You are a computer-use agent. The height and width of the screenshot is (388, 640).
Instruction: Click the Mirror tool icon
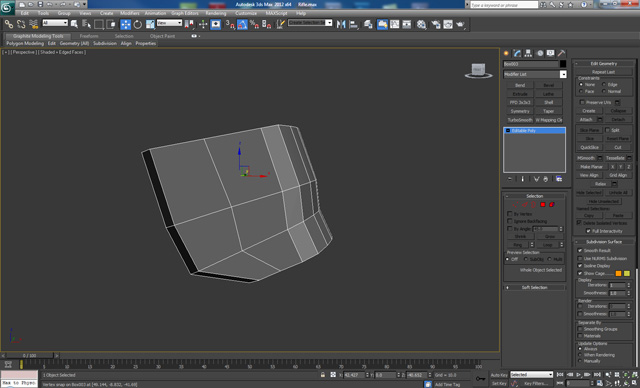[341, 24]
